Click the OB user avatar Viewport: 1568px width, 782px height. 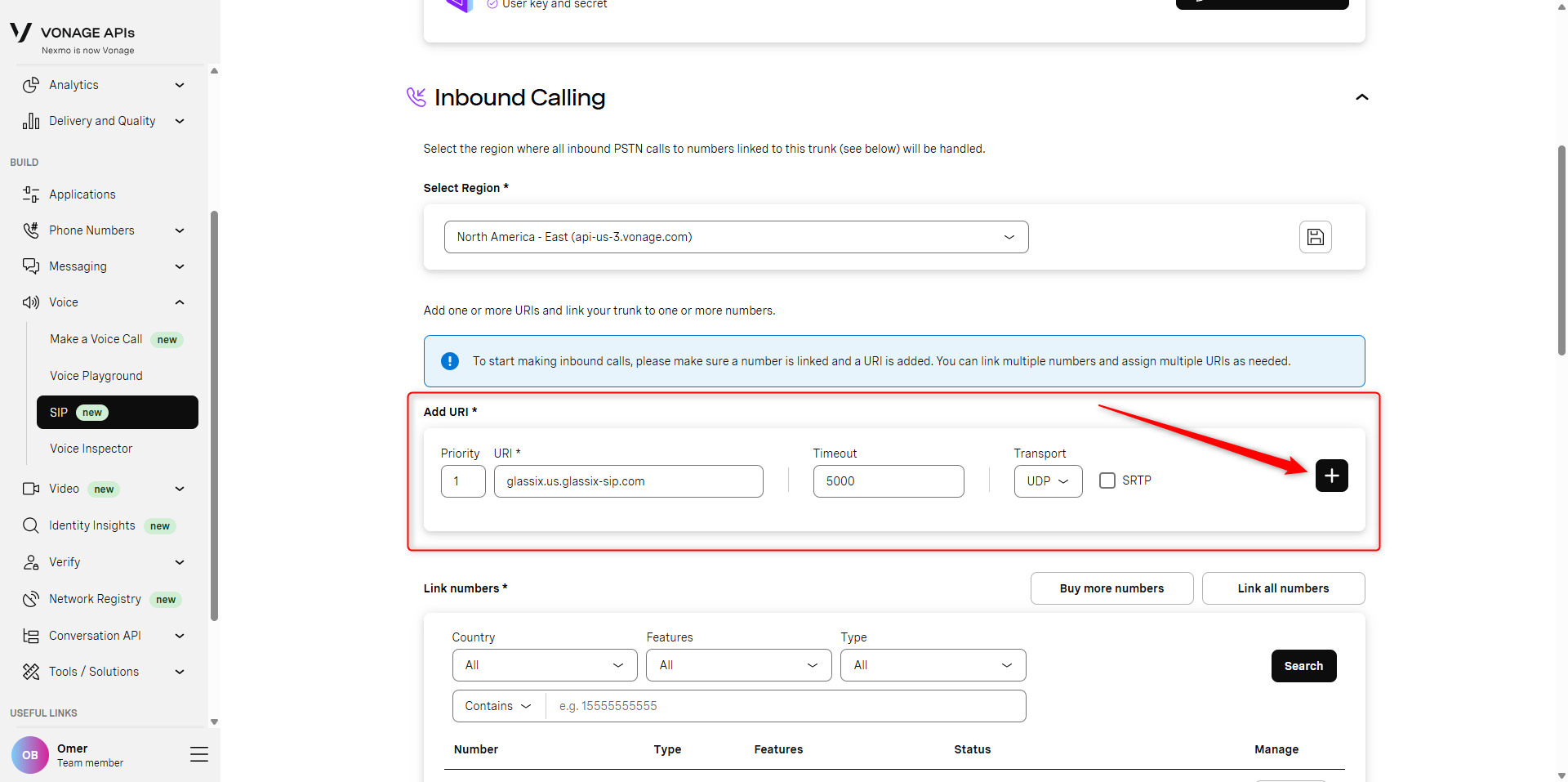coord(30,755)
